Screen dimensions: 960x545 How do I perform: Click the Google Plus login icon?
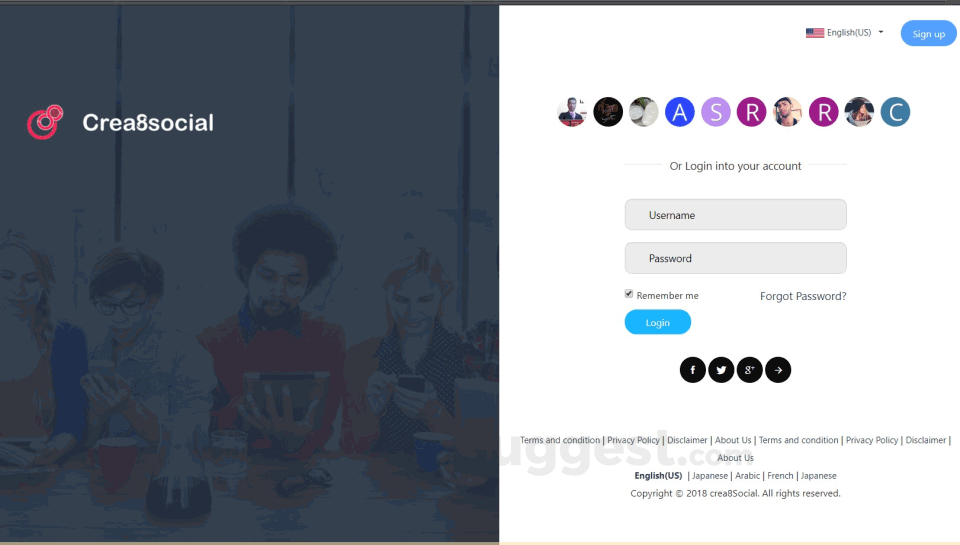749,370
